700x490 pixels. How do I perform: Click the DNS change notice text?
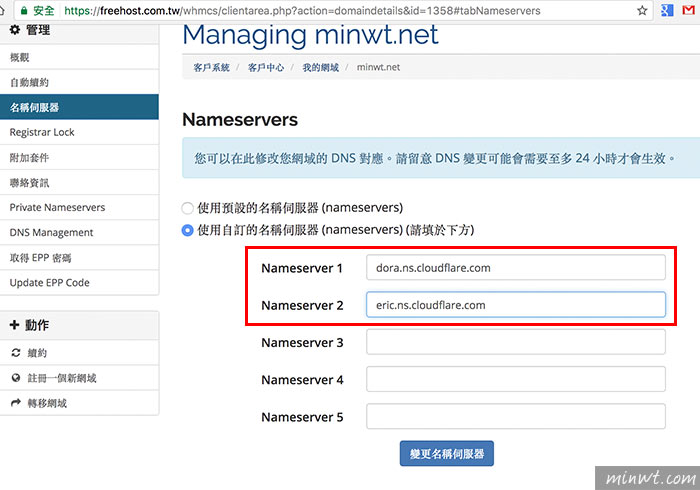click(434, 158)
